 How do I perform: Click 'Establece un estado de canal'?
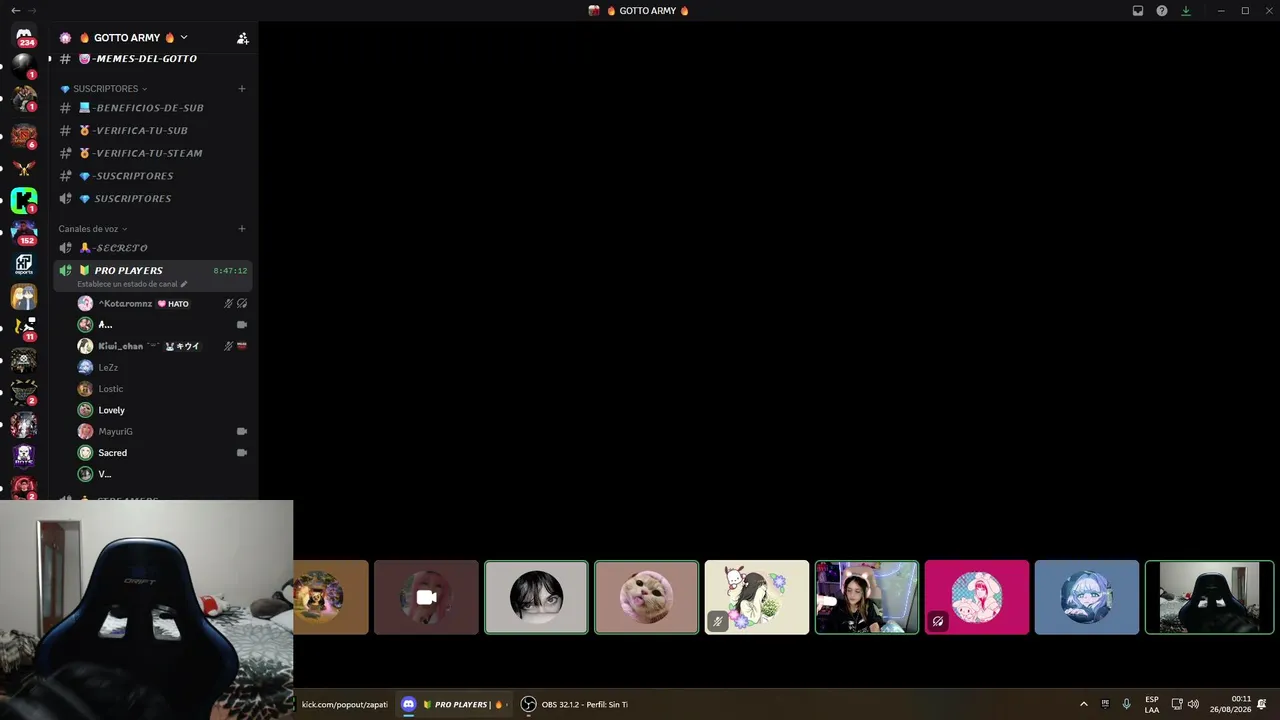(x=127, y=284)
